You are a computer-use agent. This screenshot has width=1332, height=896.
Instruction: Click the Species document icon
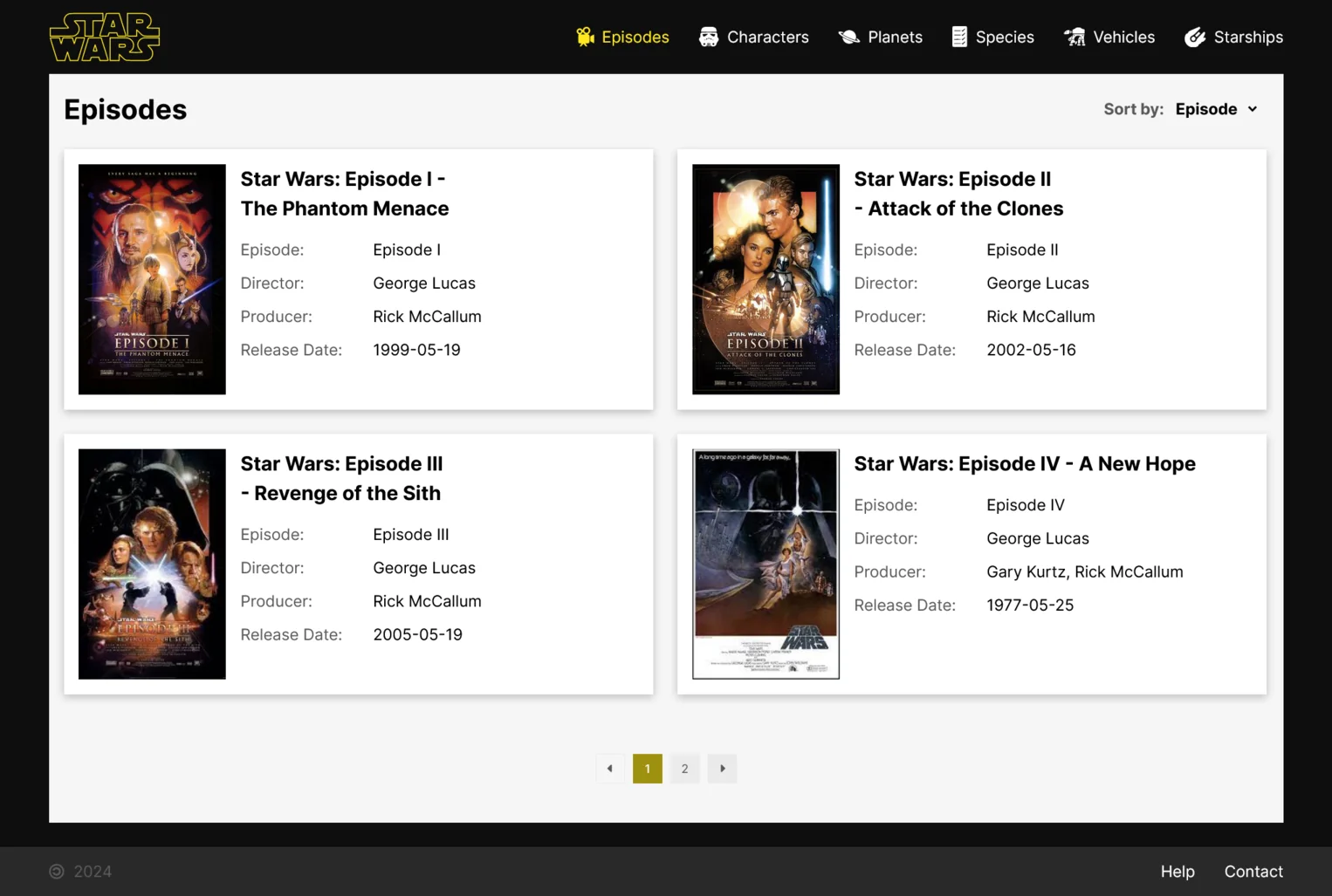[x=959, y=37]
